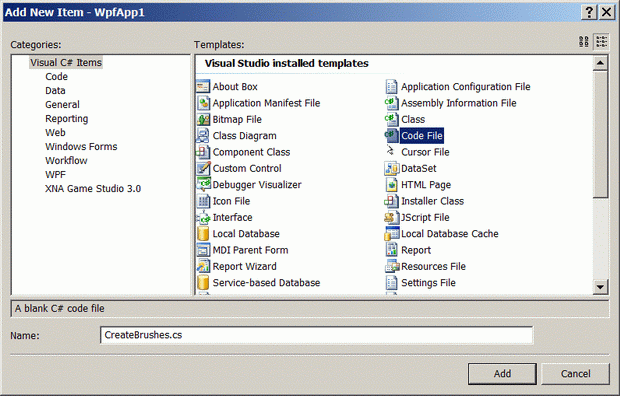
Task: Pick the Class Diagram template icon
Action: (x=203, y=135)
